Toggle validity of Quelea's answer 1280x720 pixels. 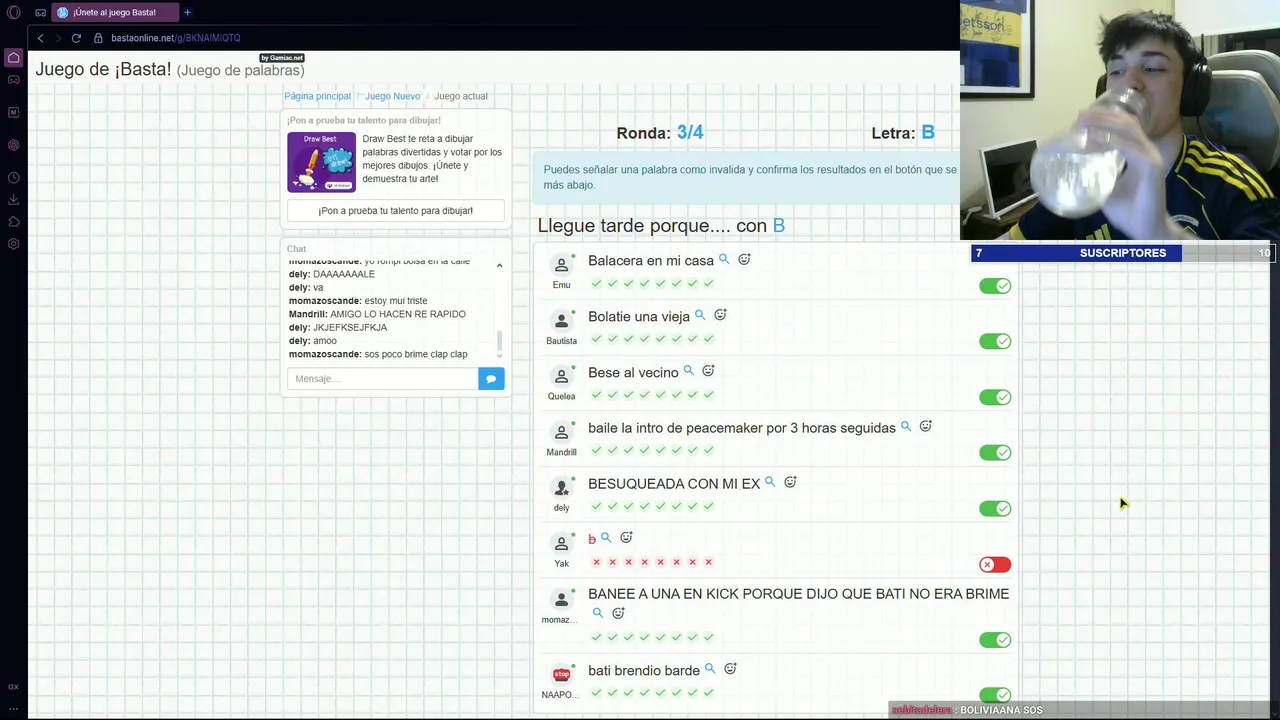[995, 397]
